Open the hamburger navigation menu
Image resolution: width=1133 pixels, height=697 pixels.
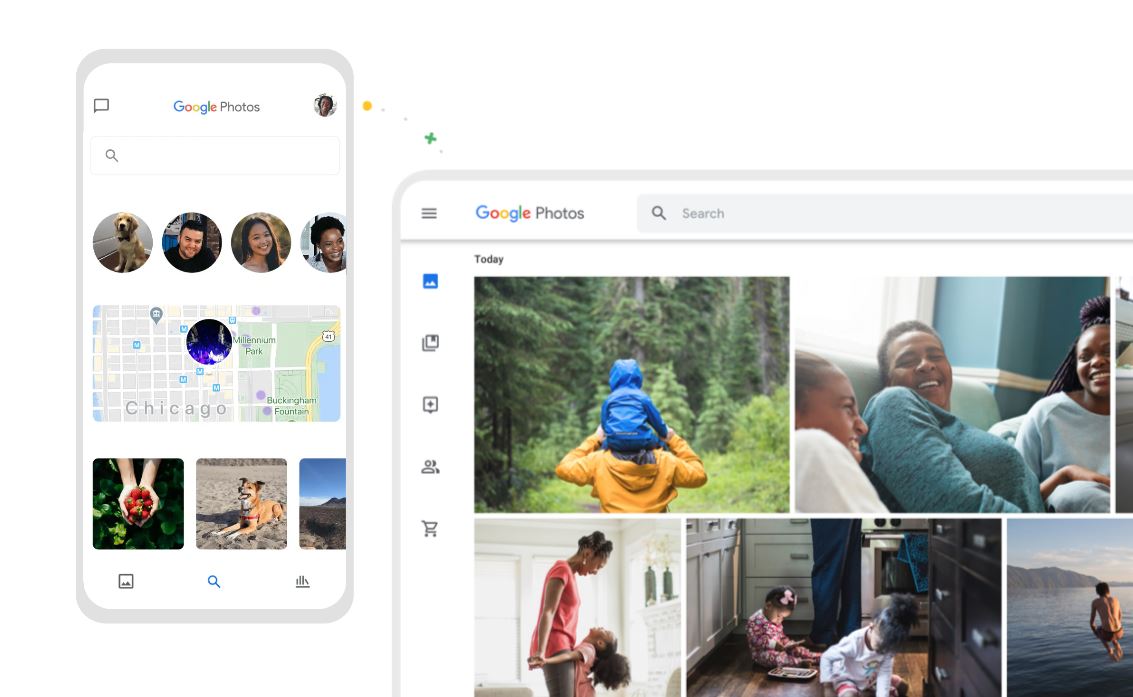[x=429, y=213]
